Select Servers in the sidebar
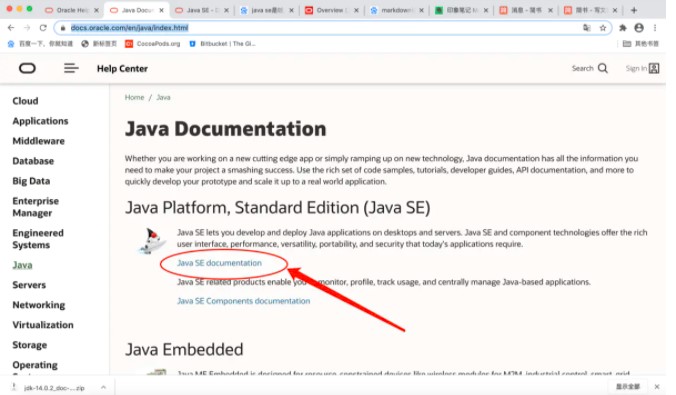676x395 pixels. point(29,285)
